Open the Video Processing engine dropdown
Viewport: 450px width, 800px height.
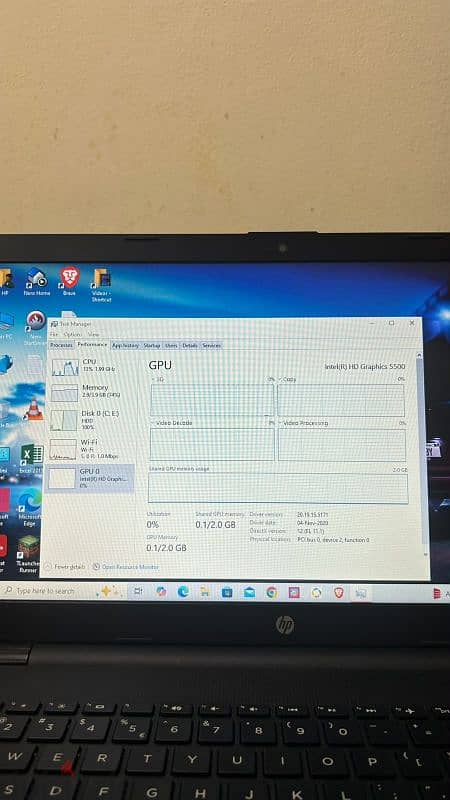[304, 423]
